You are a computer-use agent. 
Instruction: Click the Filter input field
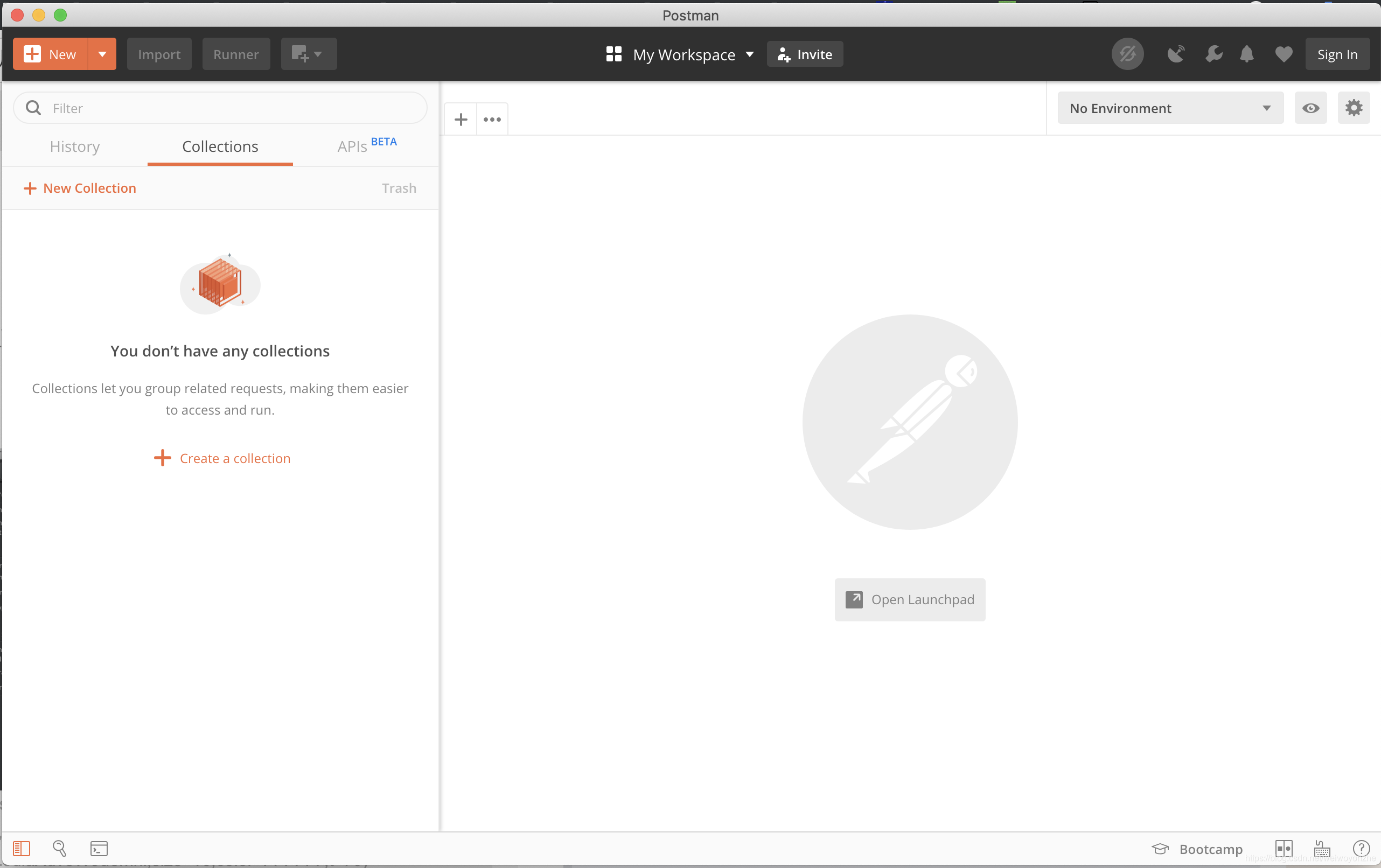coord(220,107)
